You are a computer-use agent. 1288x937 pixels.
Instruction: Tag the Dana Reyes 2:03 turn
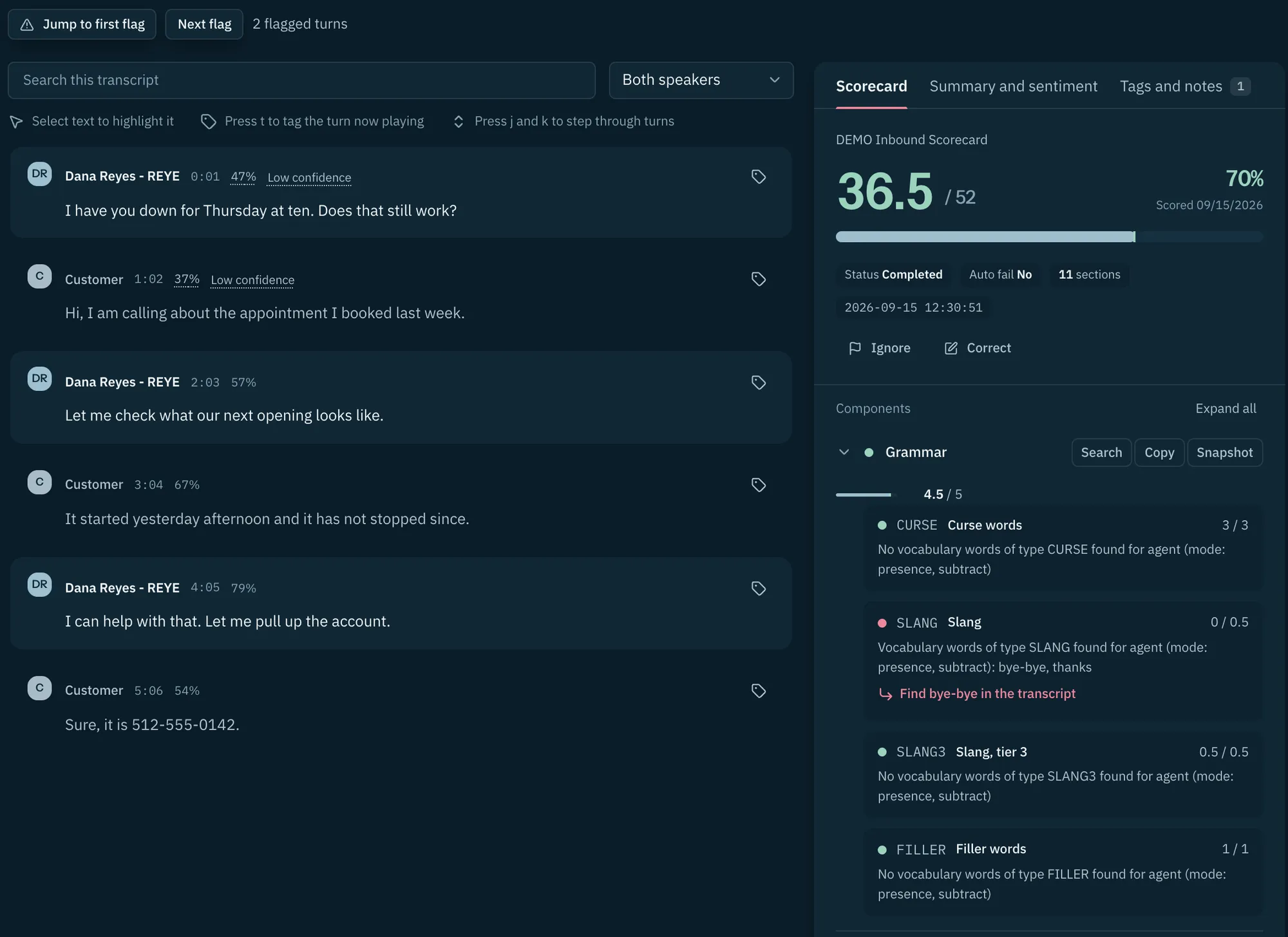758,382
